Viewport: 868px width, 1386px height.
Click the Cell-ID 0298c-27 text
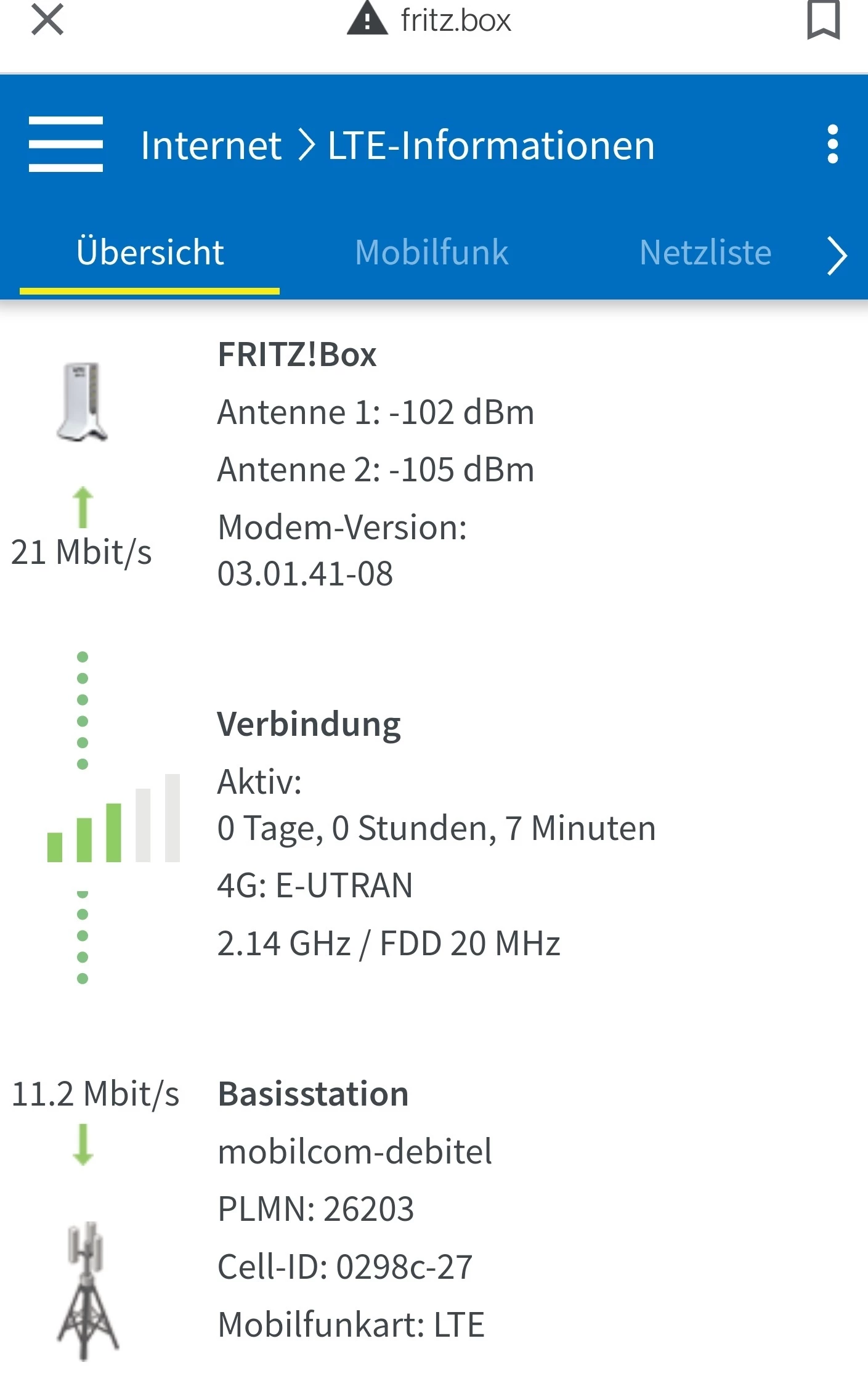click(x=345, y=1267)
